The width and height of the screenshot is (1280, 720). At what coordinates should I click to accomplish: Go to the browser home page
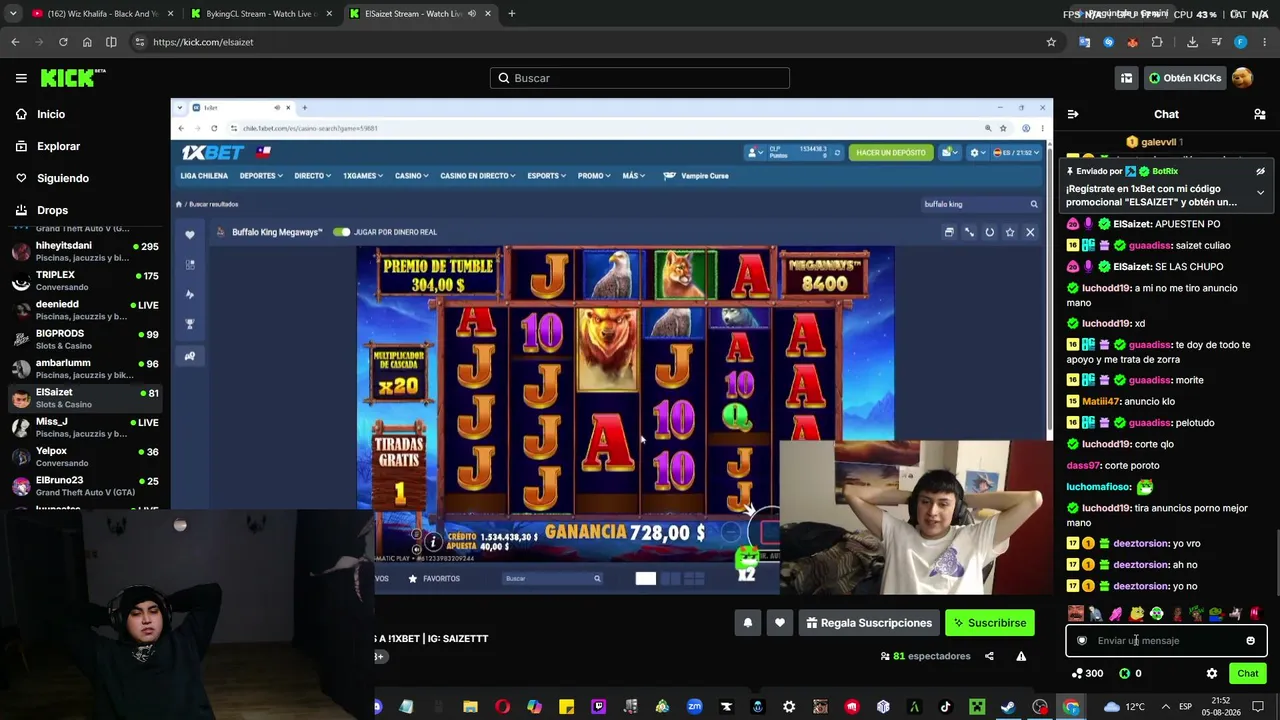87,42
